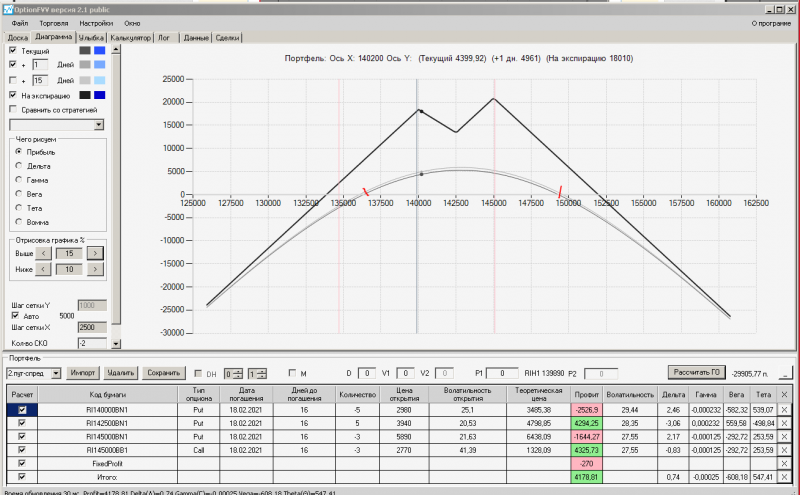Switch to the Калькулятор tab

pyautogui.click(x=131, y=38)
